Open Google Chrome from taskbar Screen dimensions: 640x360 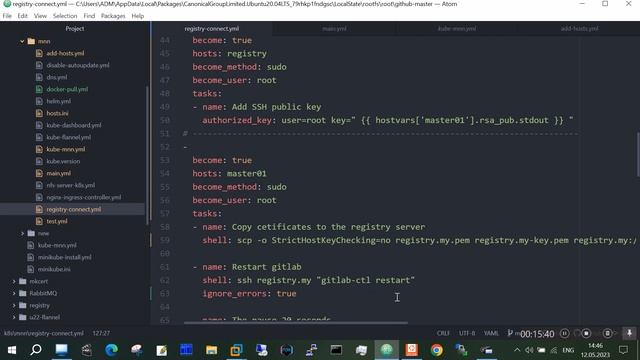(436, 350)
